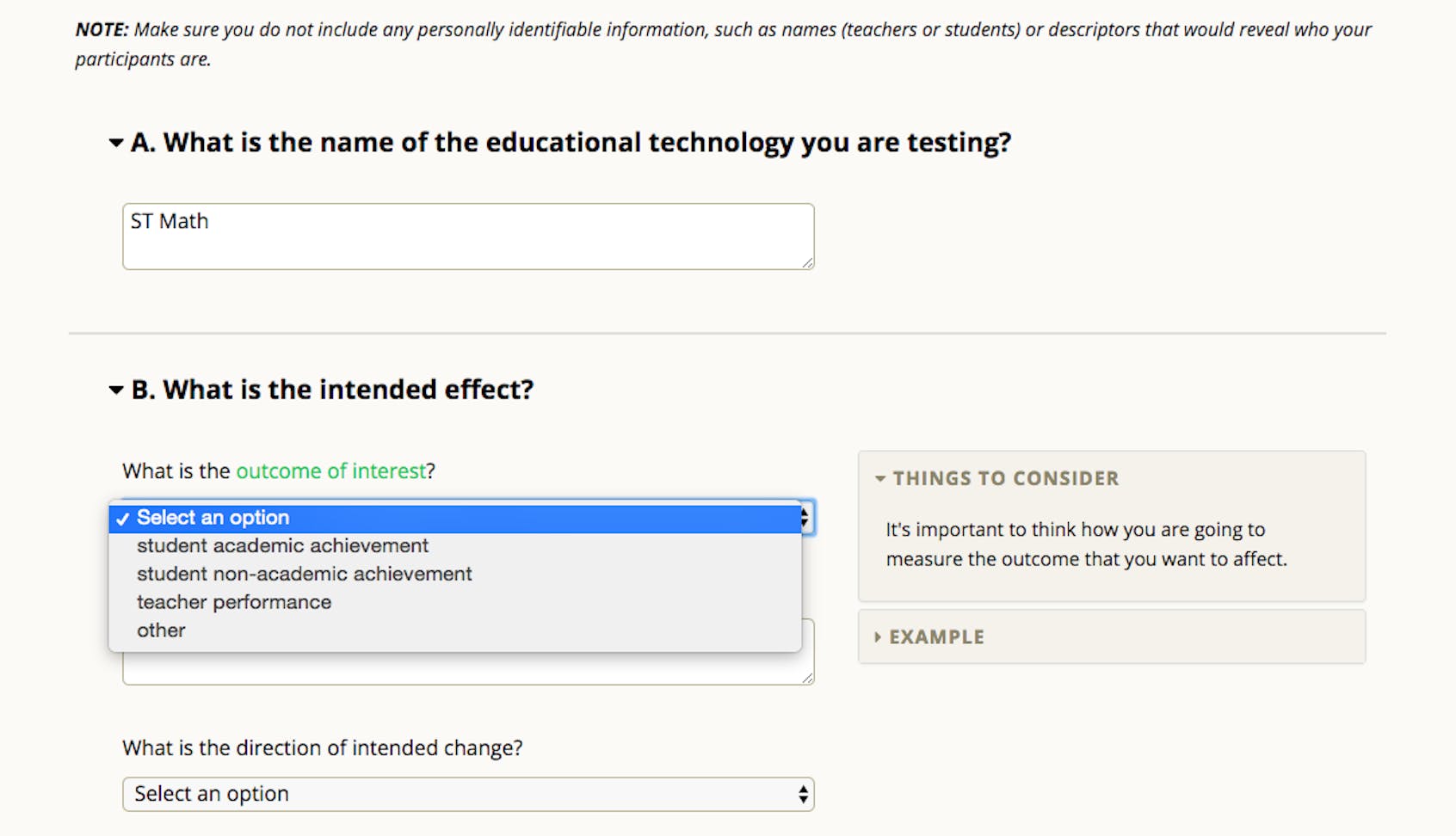Click the checkmark beside 'Select an option'

(x=123, y=518)
